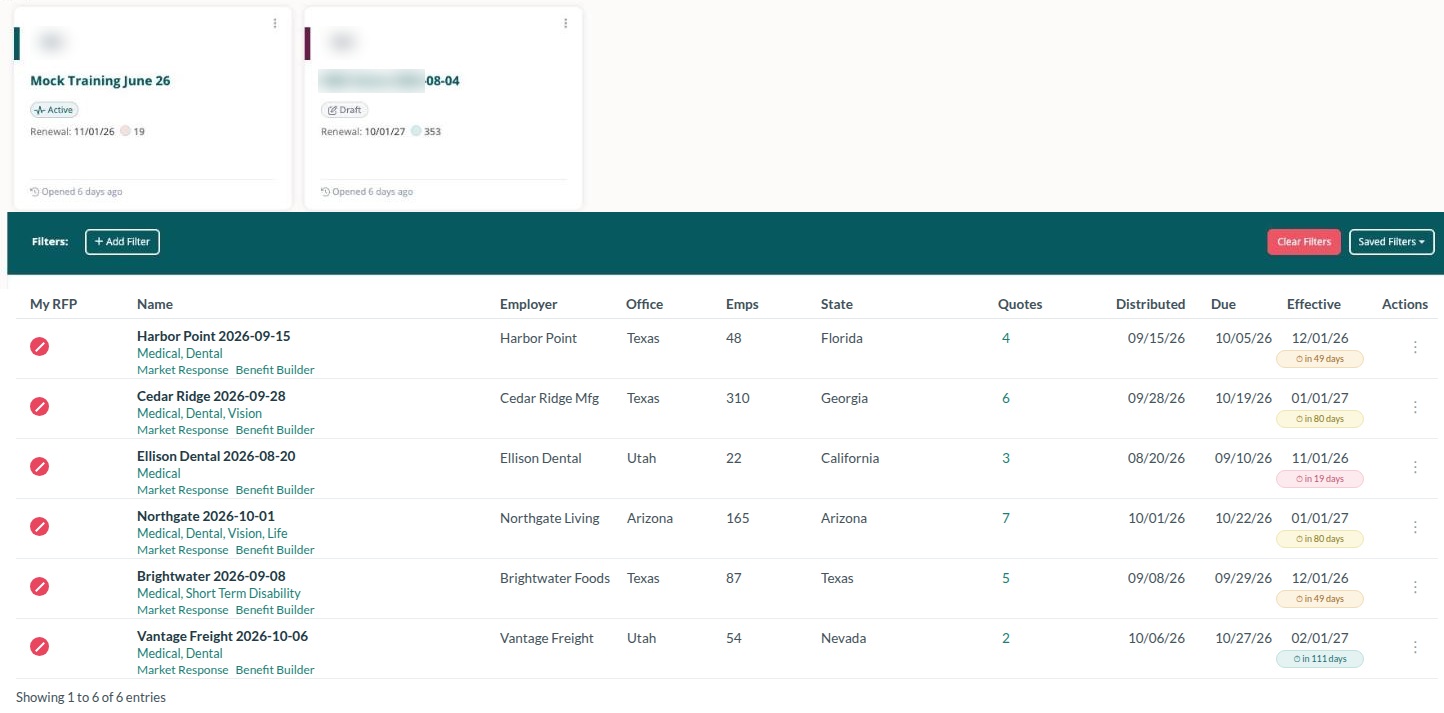Open kebab menu on the Draft card

tap(565, 23)
